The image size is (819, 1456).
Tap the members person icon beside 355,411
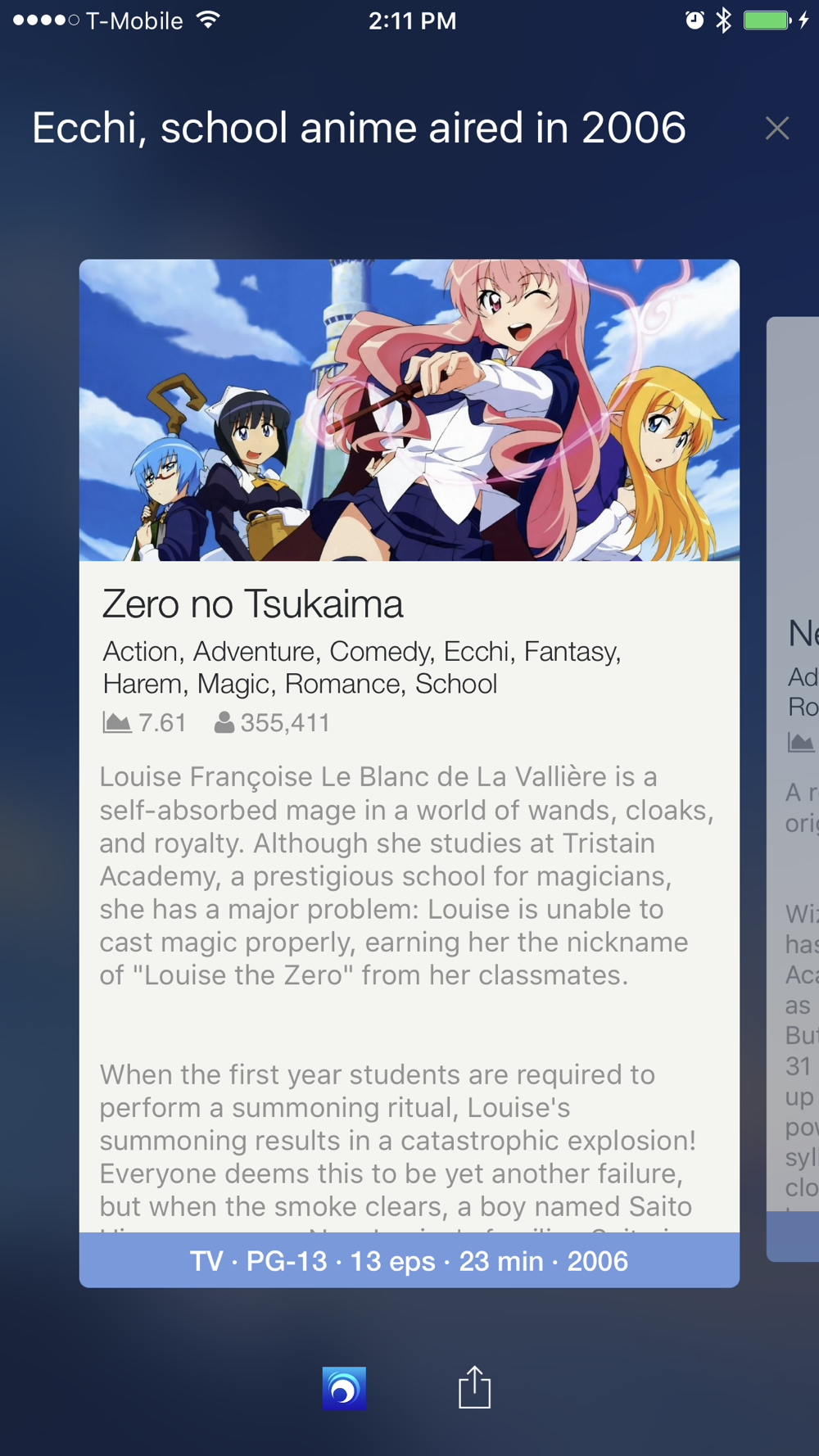pos(224,722)
